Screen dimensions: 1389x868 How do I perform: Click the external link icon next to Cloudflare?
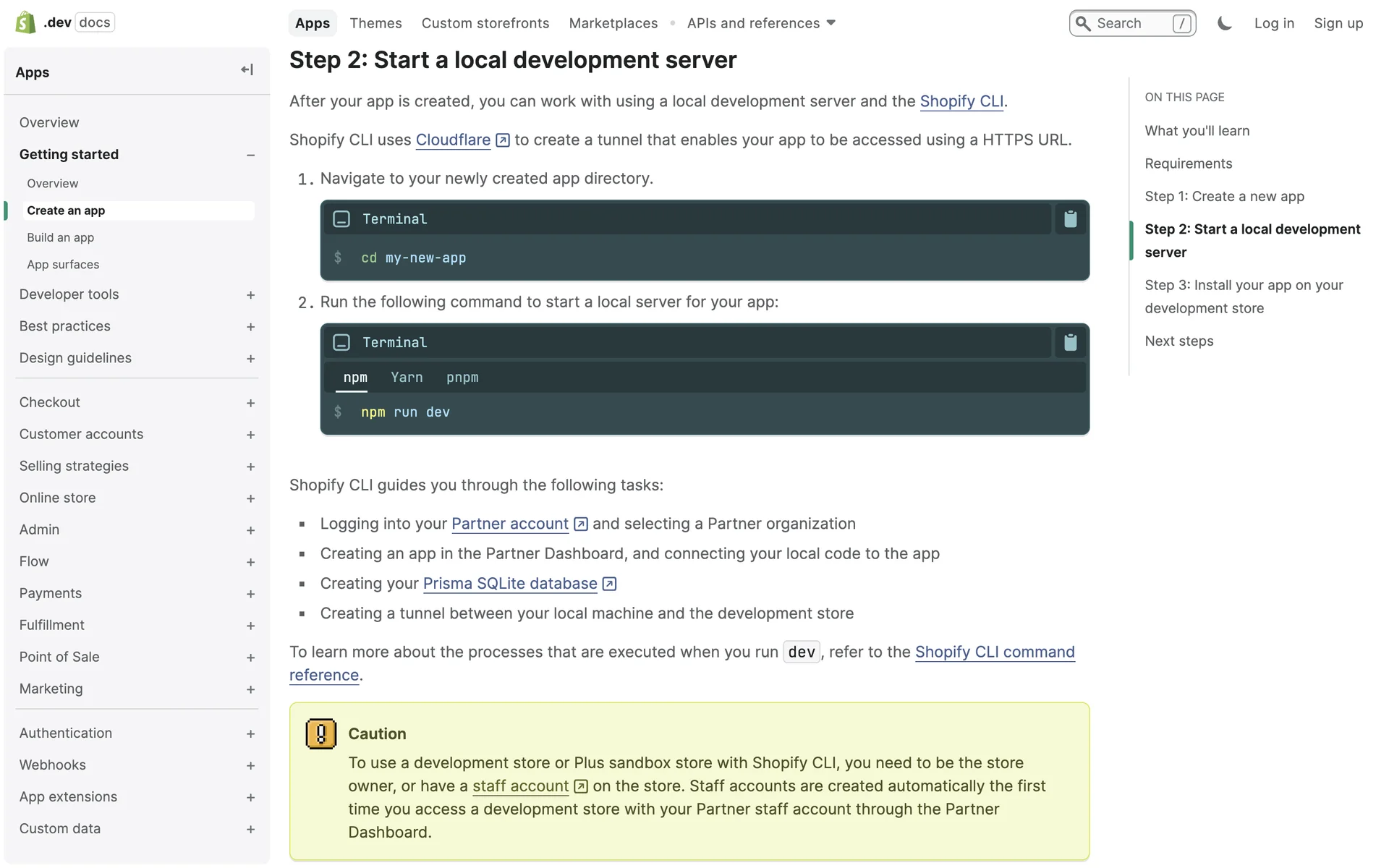tap(503, 140)
